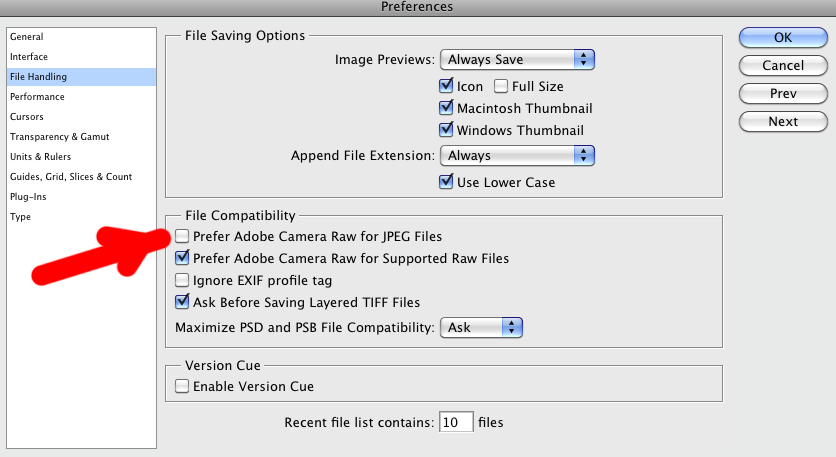Open Maximize PSD and PSB Compatibility dropdown
This screenshot has width=836, height=457.
pos(481,327)
